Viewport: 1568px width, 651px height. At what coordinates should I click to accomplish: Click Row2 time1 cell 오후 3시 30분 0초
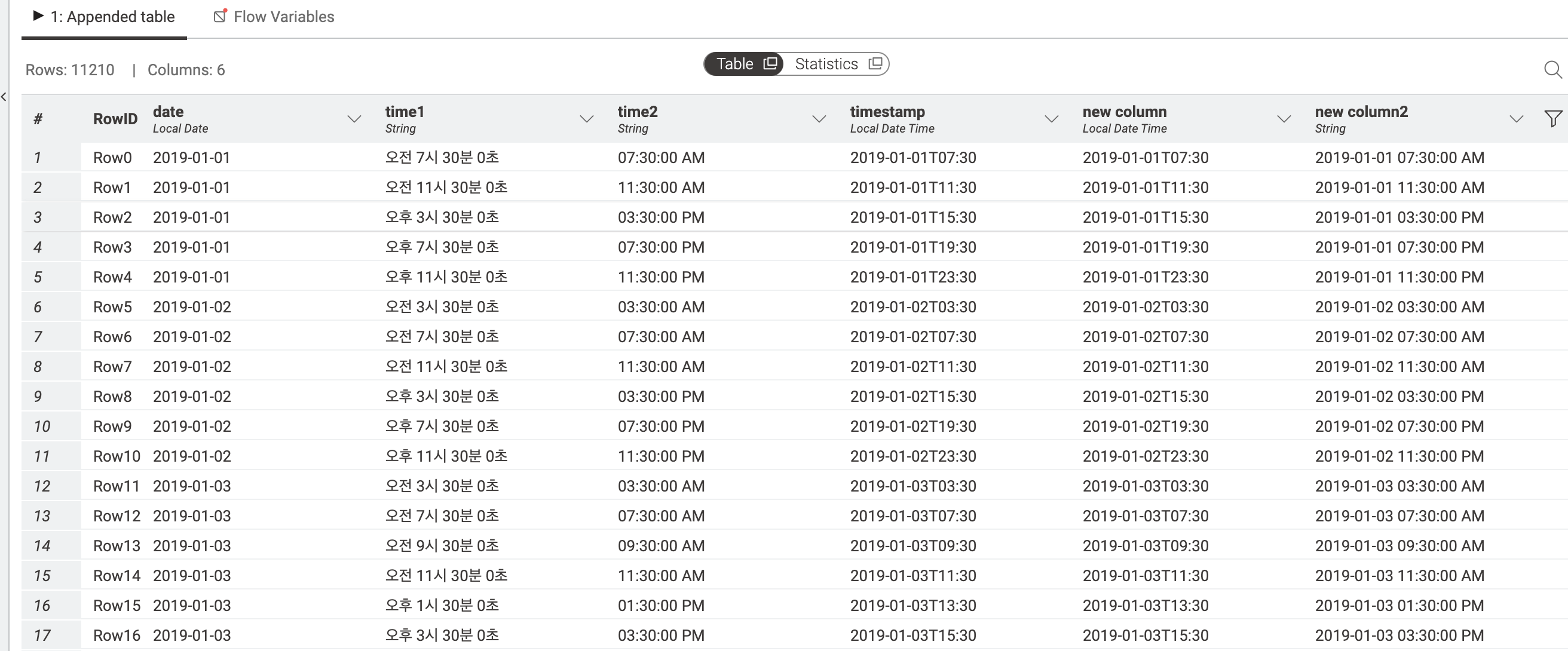pyautogui.click(x=442, y=217)
